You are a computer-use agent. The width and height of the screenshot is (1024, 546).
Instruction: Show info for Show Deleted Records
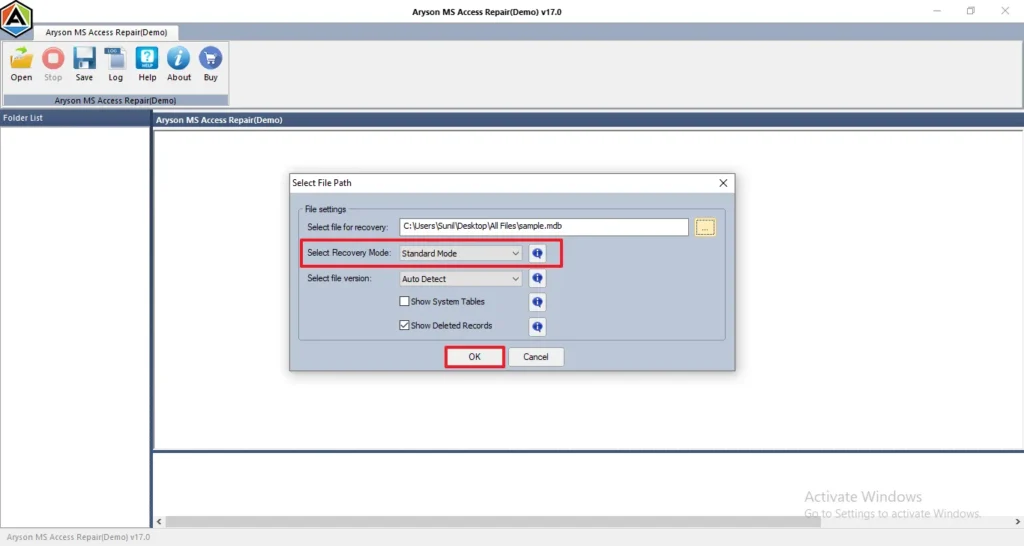pyautogui.click(x=537, y=327)
